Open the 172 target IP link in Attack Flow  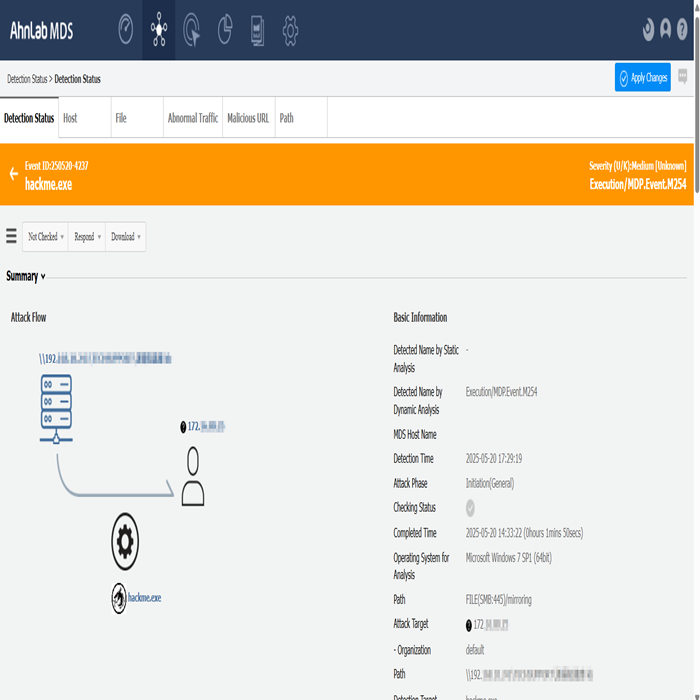pos(206,426)
